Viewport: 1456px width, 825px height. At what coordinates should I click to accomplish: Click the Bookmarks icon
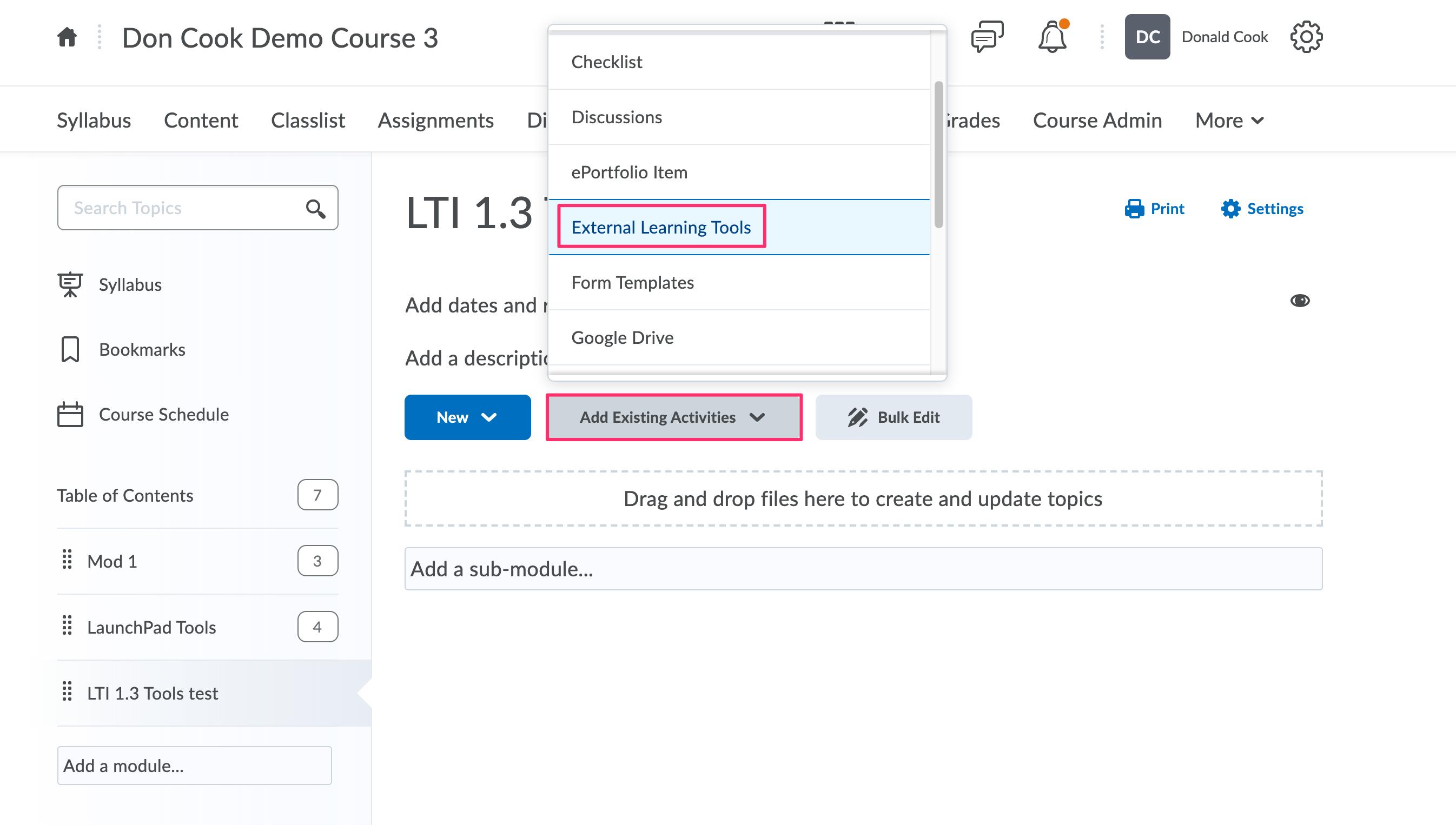coord(69,349)
